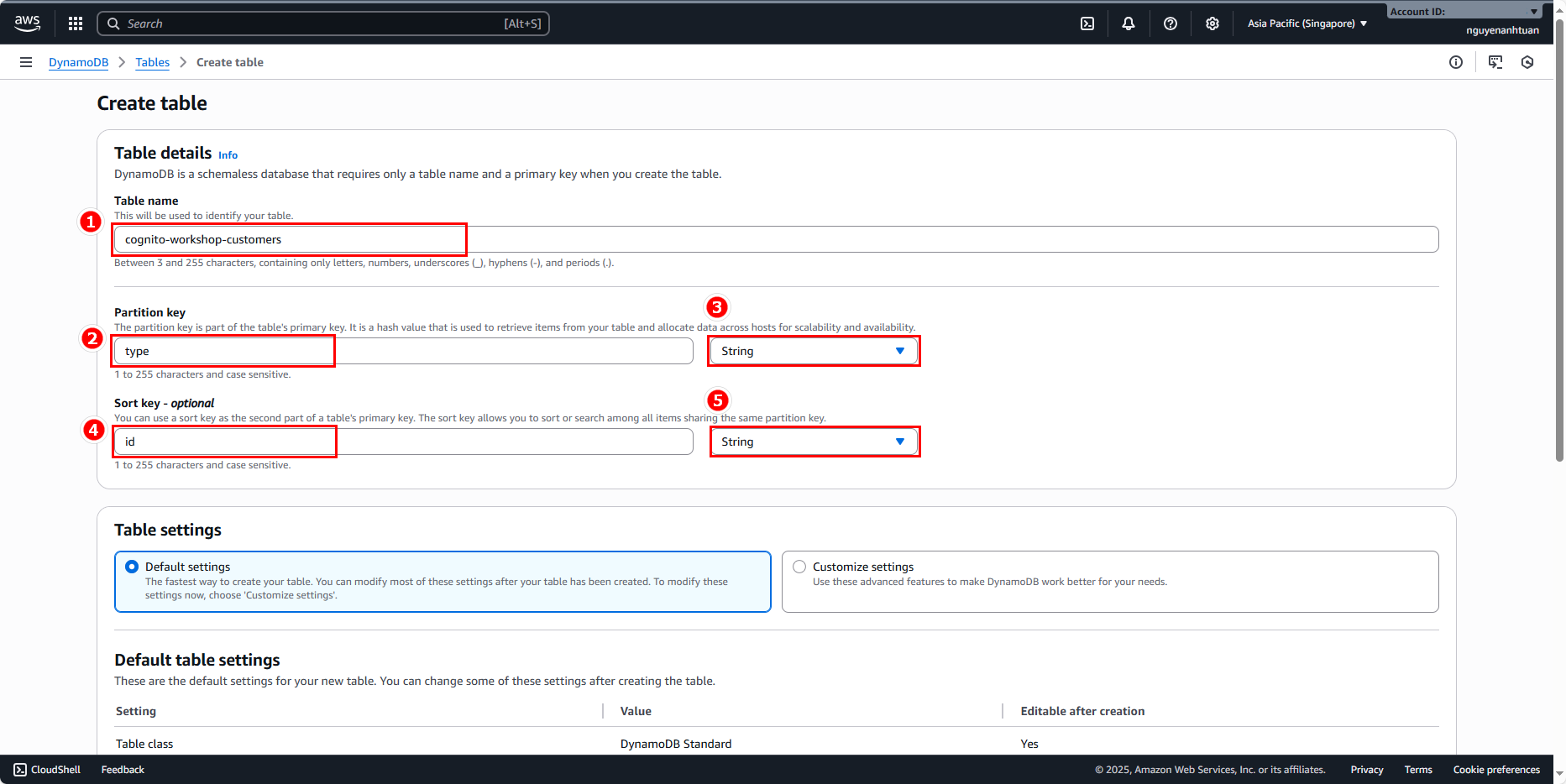Open the help question mark menu

pos(1171,24)
